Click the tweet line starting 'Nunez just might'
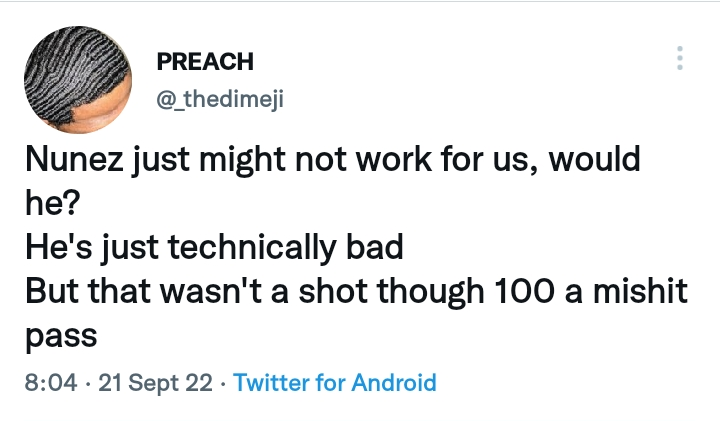Image resolution: width=720 pixels, height=421 pixels. [x=330, y=160]
